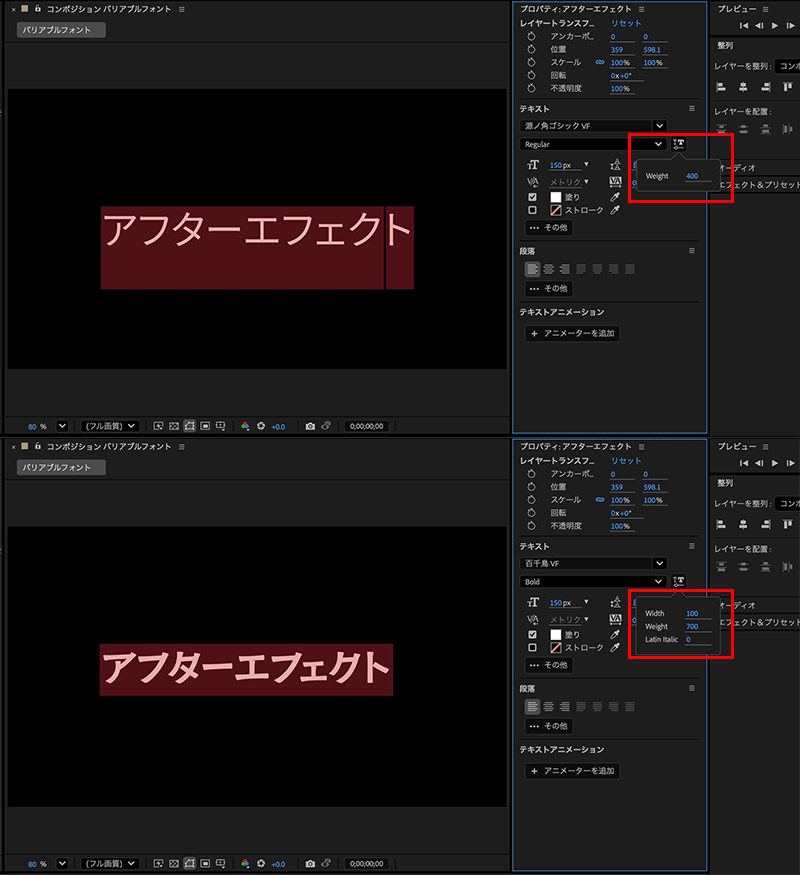The image size is (800, 875).
Task: Pick the fill eyedropper in the upper text panel
Action: pyautogui.click(x=616, y=197)
